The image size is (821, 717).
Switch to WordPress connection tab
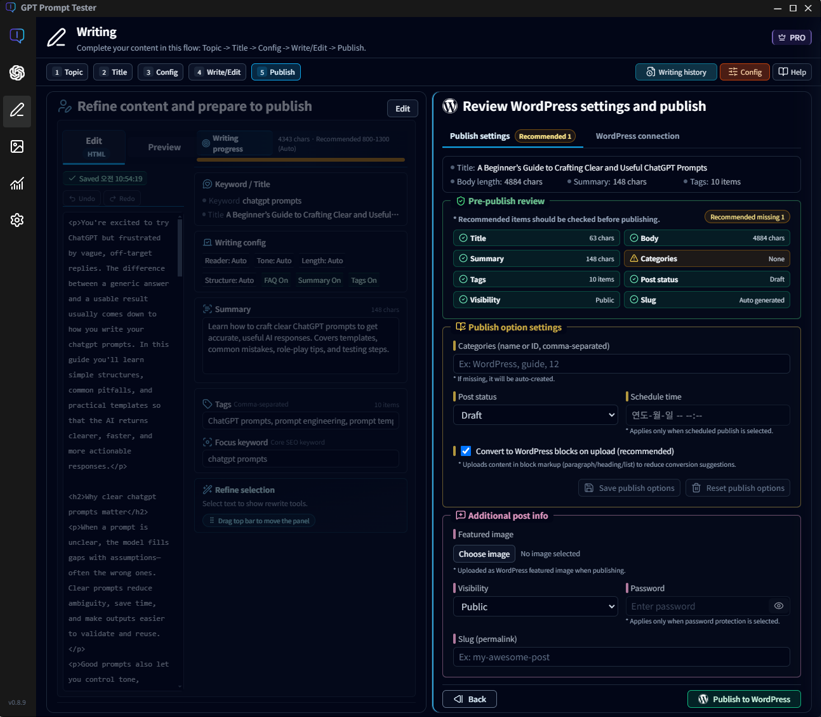[637, 136]
